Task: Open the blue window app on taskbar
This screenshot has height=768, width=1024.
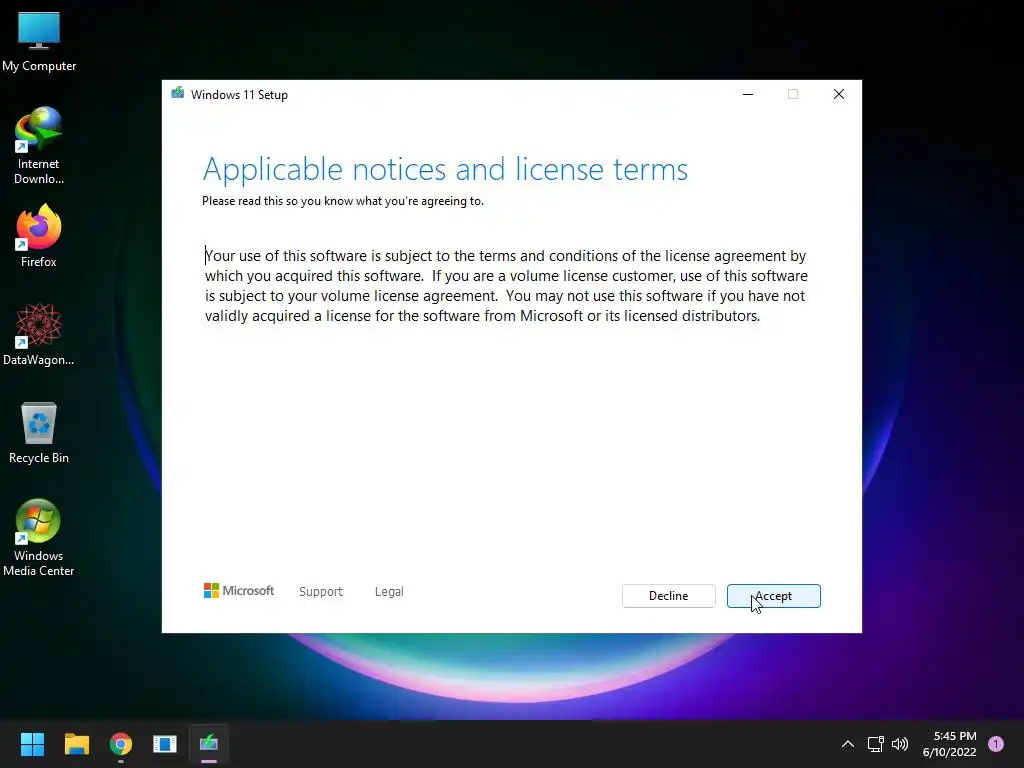Action: pyautogui.click(x=165, y=743)
